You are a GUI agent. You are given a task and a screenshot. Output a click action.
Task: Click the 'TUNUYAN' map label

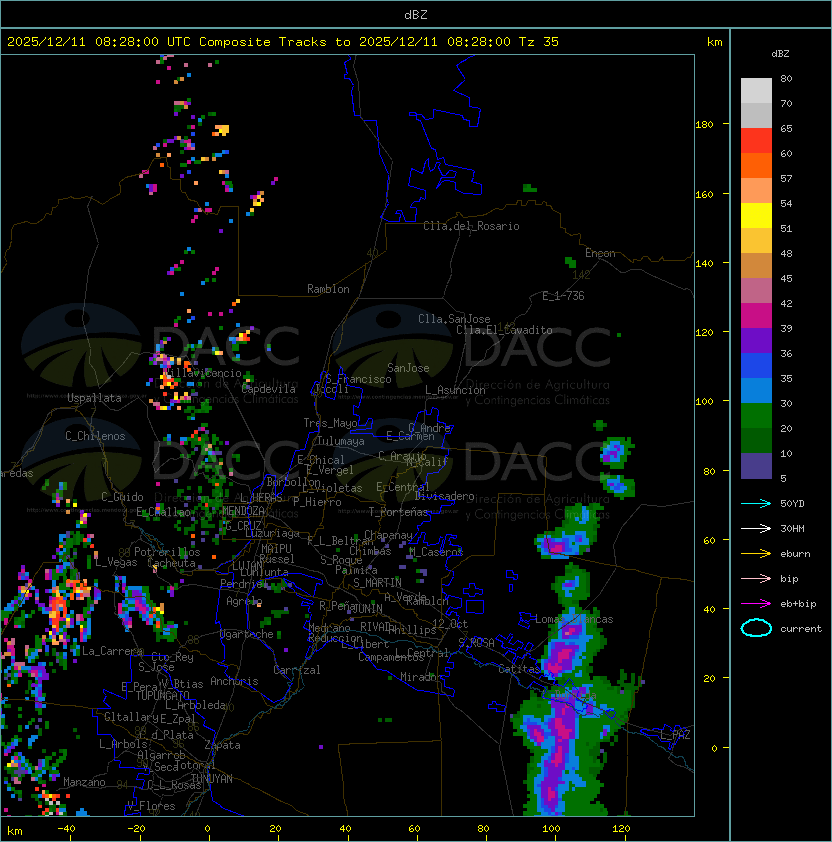click(x=212, y=779)
